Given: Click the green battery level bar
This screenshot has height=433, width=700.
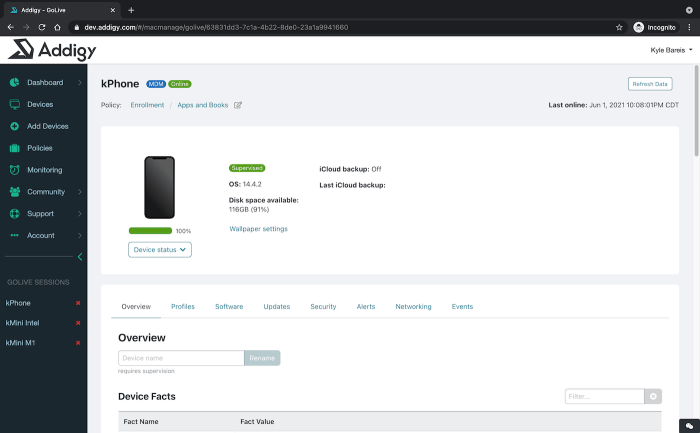Looking at the screenshot, I should (x=150, y=231).
